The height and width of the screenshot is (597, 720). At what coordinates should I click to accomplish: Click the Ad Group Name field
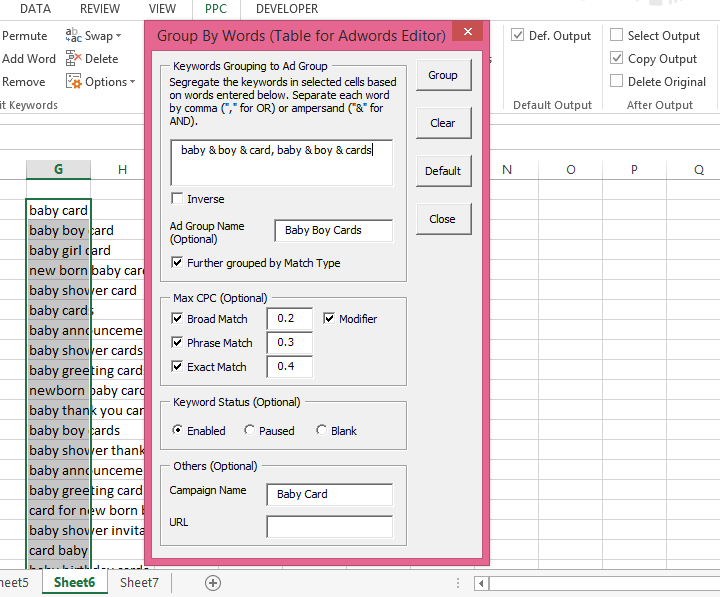pyautogui.click(x=333, y=230)
